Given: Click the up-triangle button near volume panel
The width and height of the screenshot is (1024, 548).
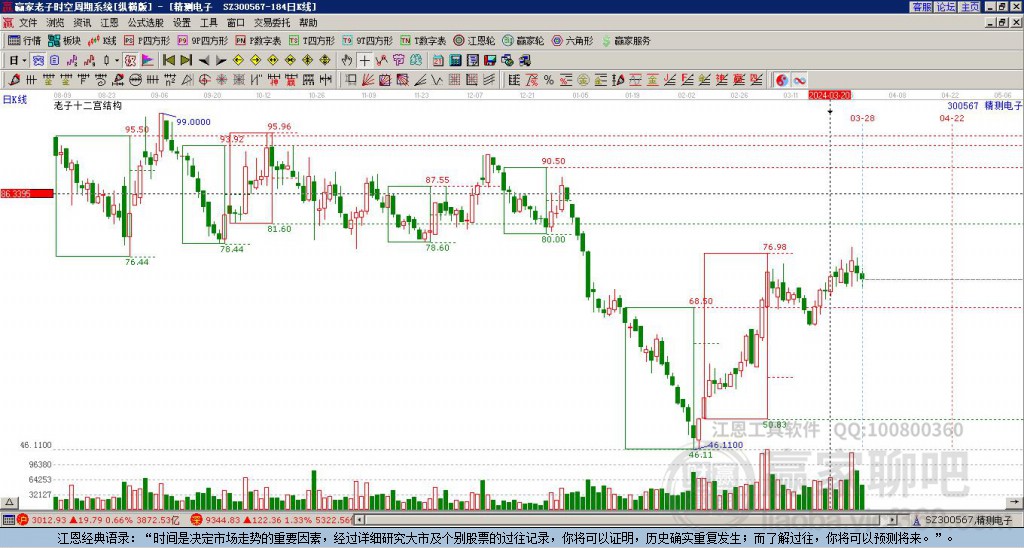Looking at the screenshot, I should [x=9, y=502].
